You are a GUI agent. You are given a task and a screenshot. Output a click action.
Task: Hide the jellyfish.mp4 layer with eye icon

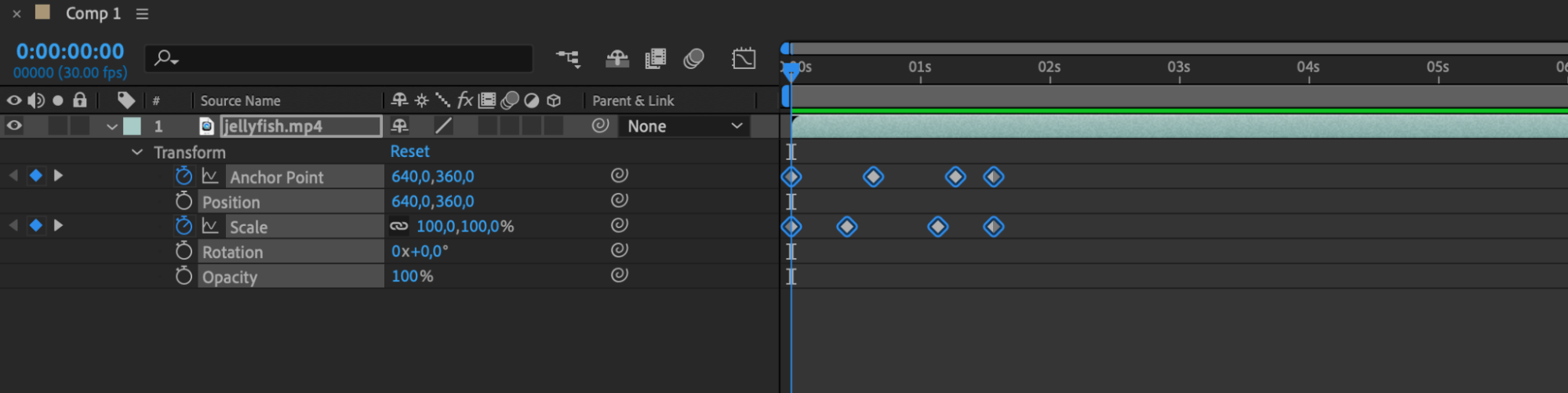[14, 126]
